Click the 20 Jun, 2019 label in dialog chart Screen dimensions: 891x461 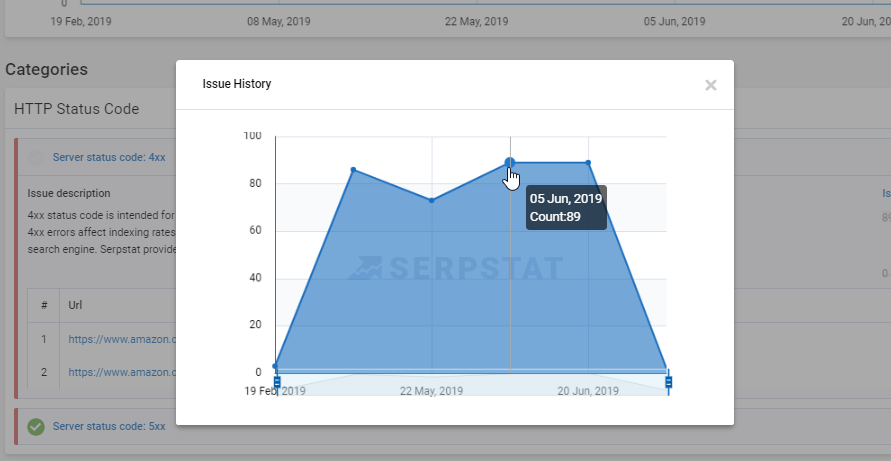[x=588, y=391]
